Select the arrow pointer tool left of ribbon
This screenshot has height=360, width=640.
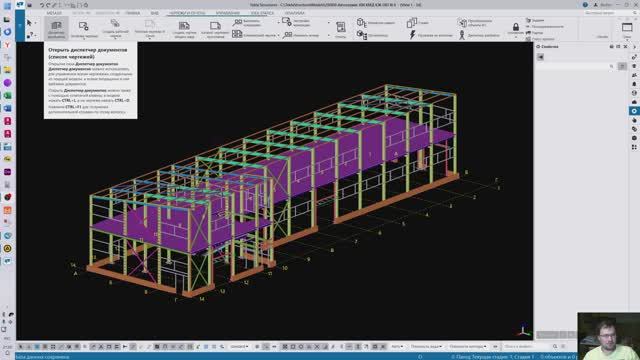click(29, 22)
